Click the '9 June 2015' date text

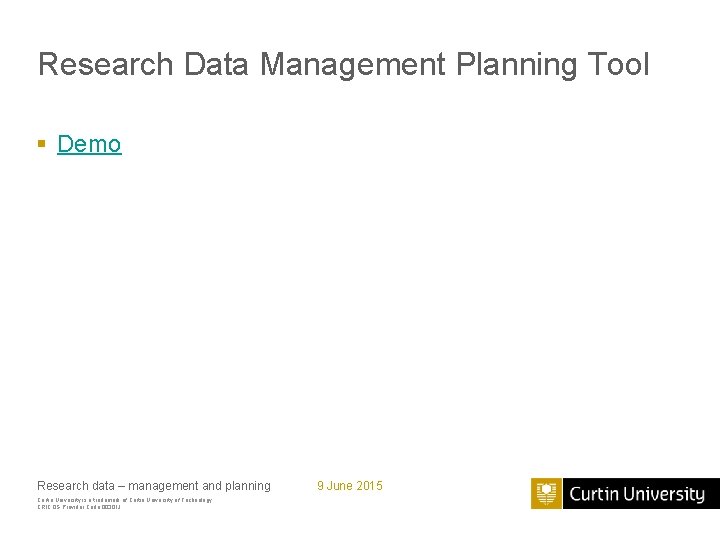(x=349, y=486)
